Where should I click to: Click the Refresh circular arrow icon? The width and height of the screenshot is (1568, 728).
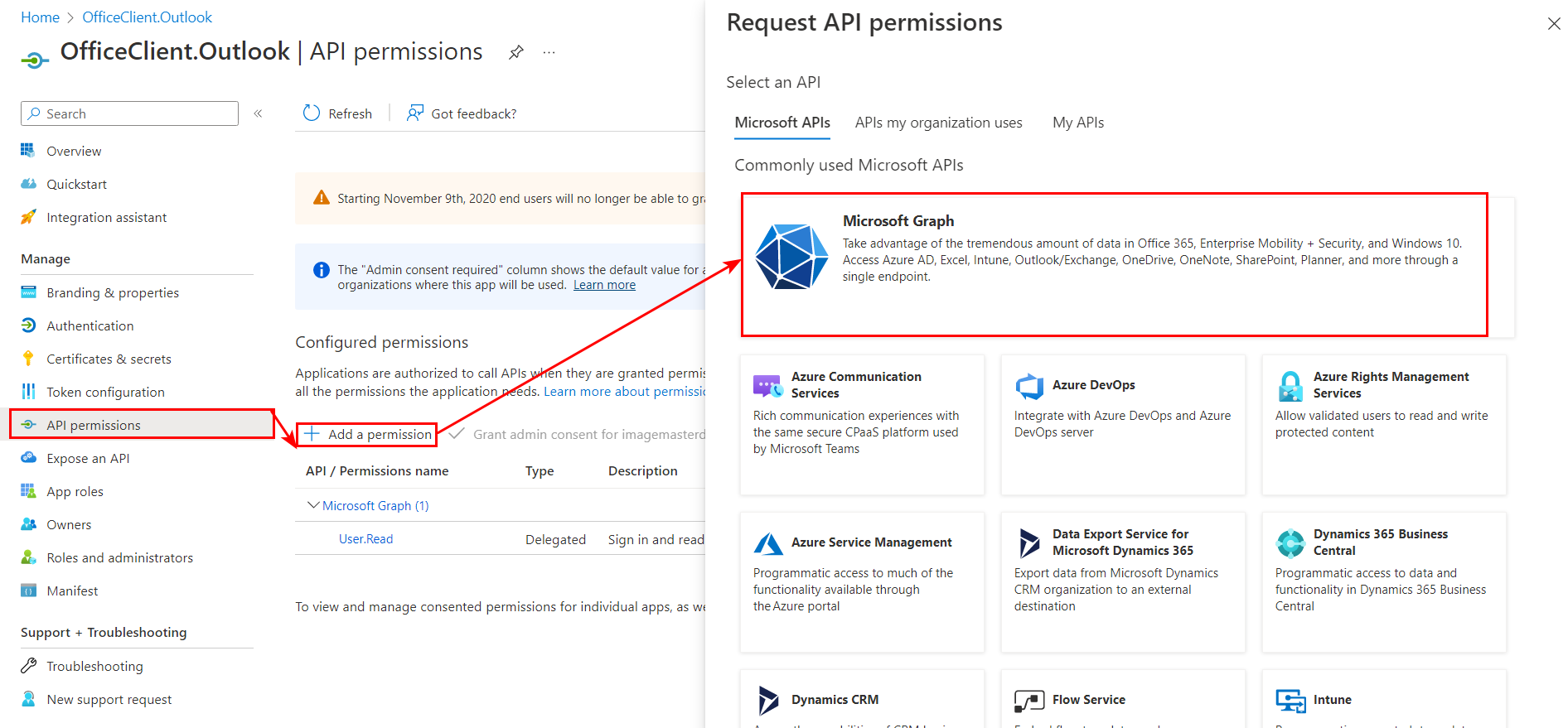pos(312,113)
